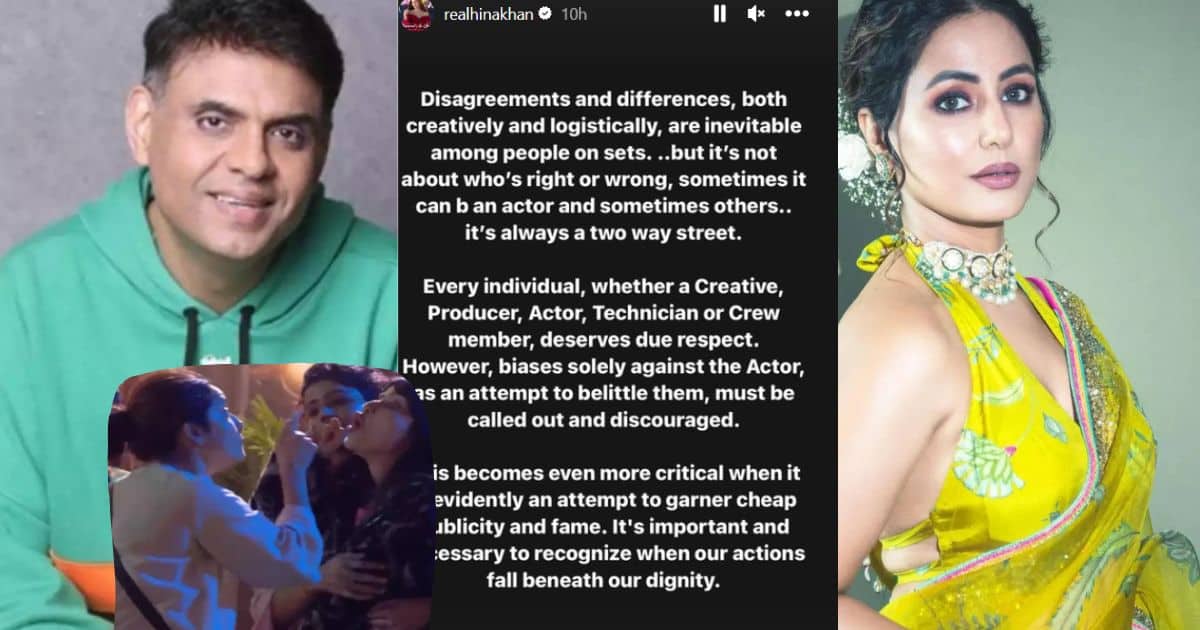
Task: Open the inset image of people arguing
Action: coord(272,496)
